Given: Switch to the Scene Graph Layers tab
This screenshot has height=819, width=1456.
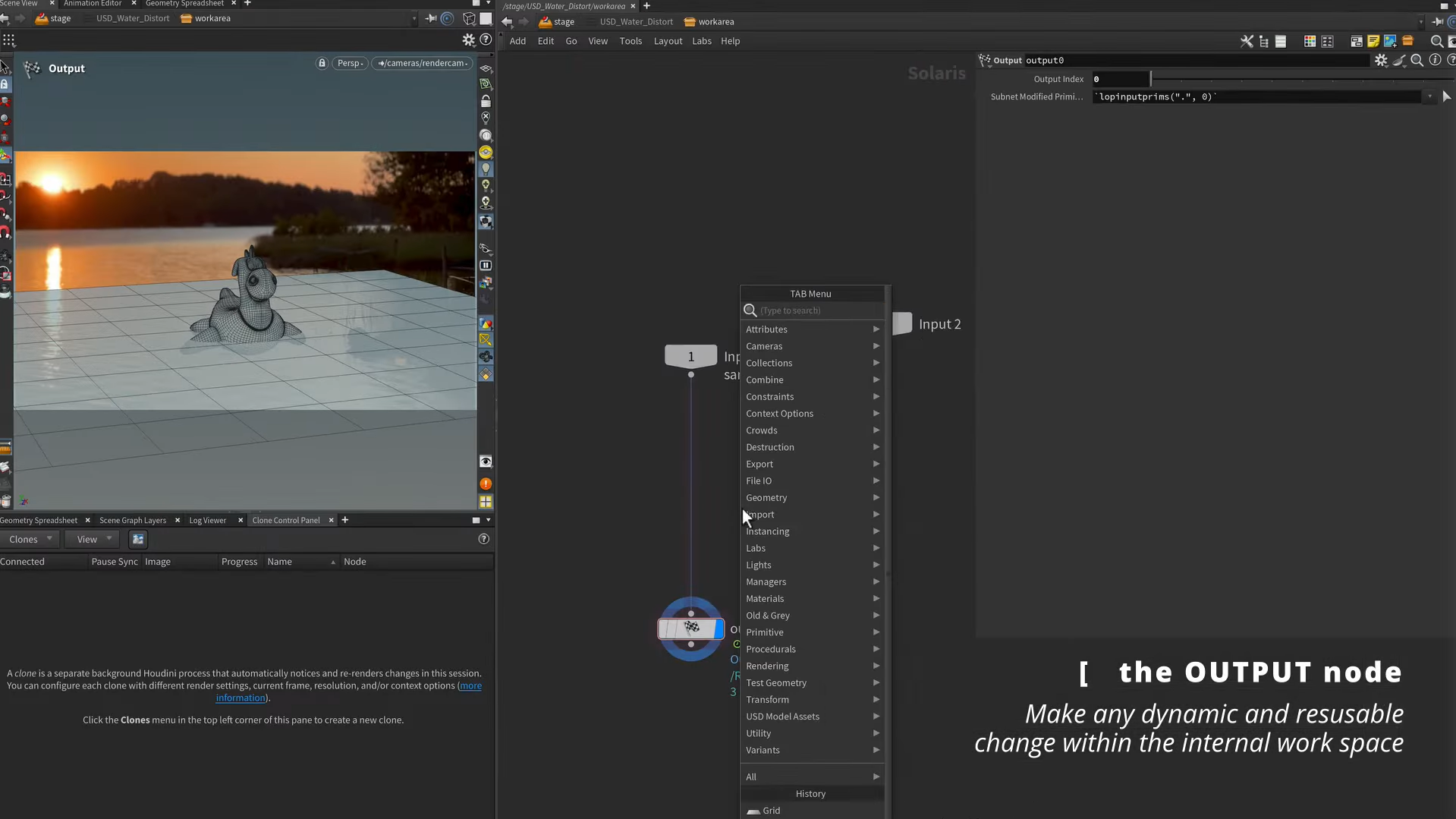Looking at the screenshot, I should click(133, 520).
